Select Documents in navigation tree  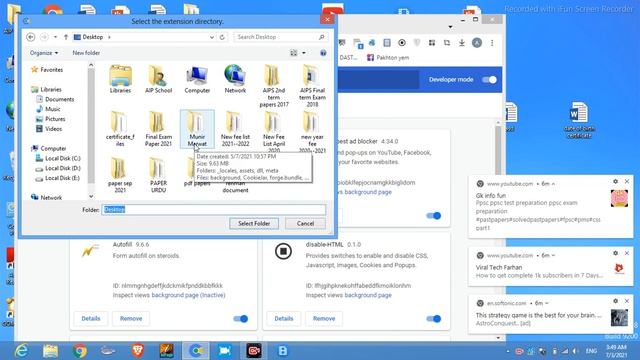[x=55, y=99]
